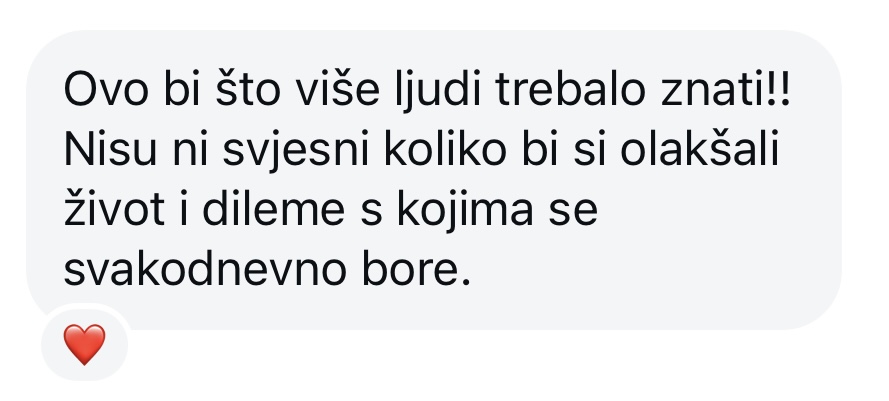Open the reaction badge below the message
Image resolution: width=889 pixels, height=401 pixels.
click(84, 344)
